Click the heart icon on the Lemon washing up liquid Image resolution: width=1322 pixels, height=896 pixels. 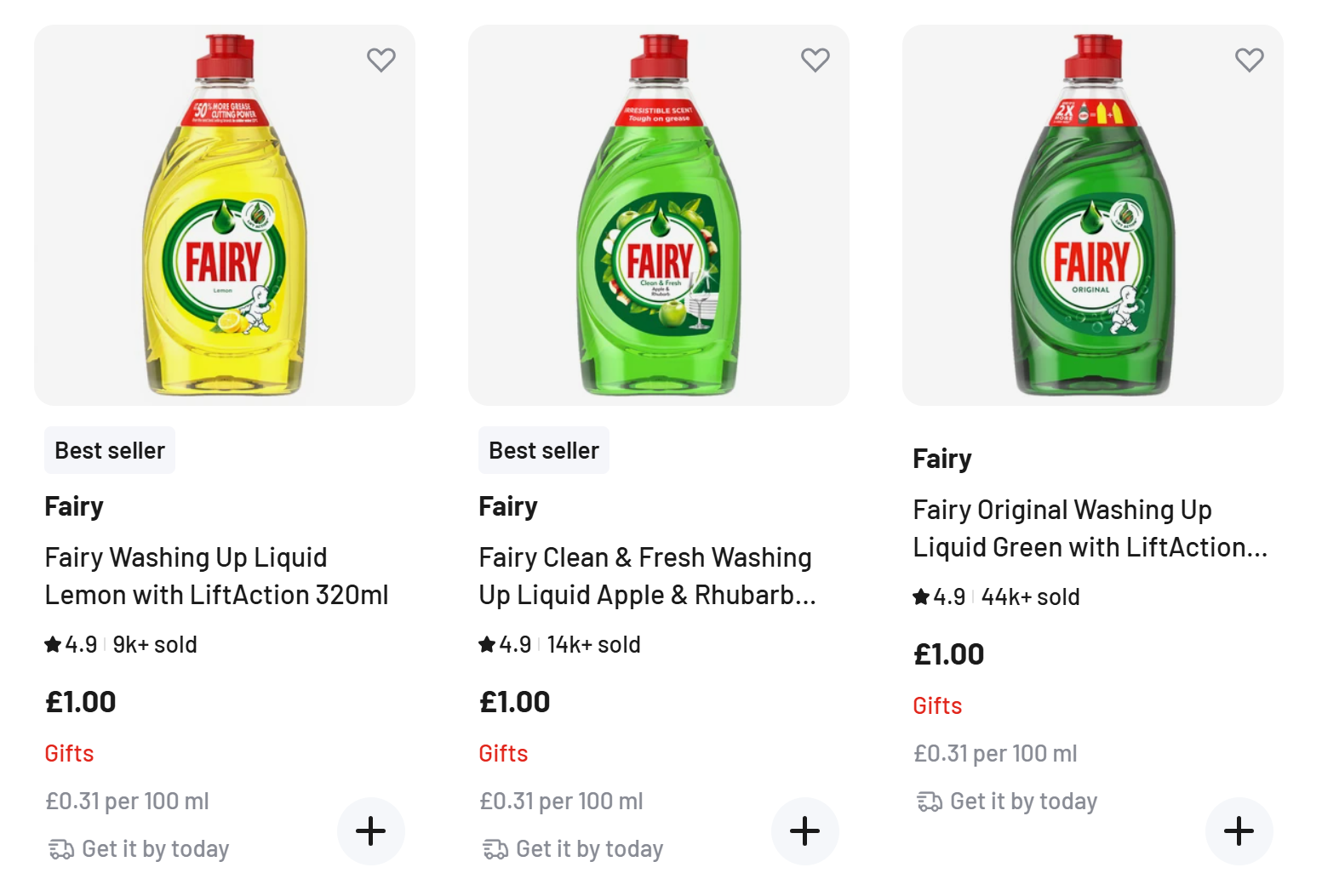pyautogui.click(x=381, y=59)
